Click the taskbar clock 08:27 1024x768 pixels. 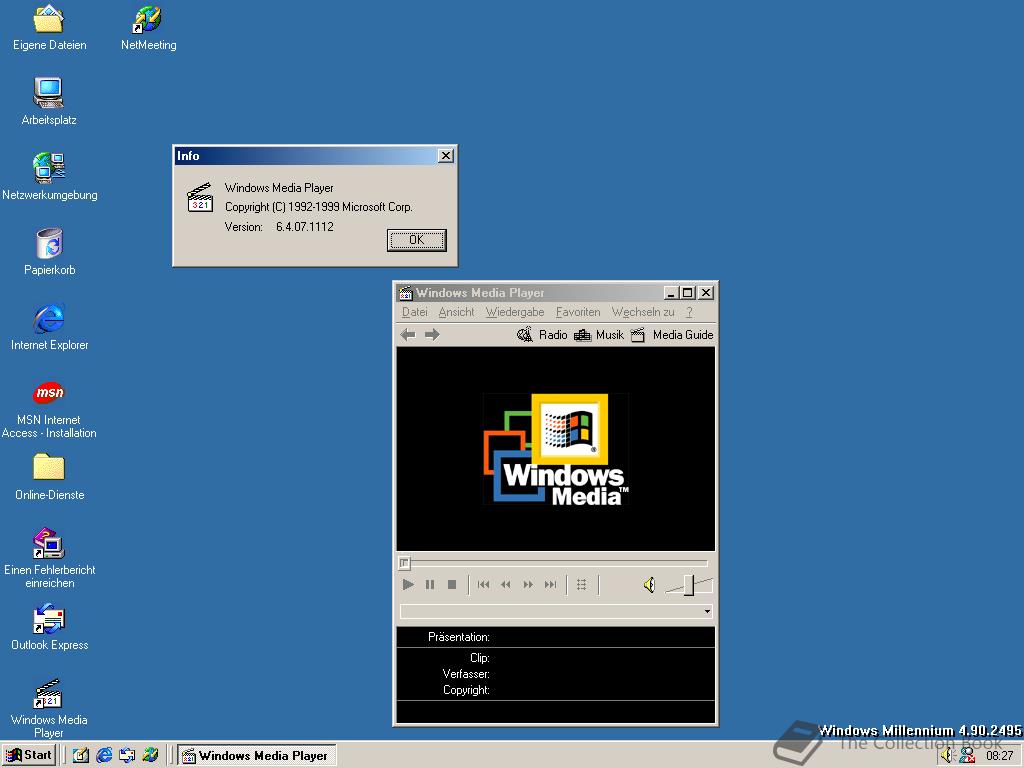[999, 756]
